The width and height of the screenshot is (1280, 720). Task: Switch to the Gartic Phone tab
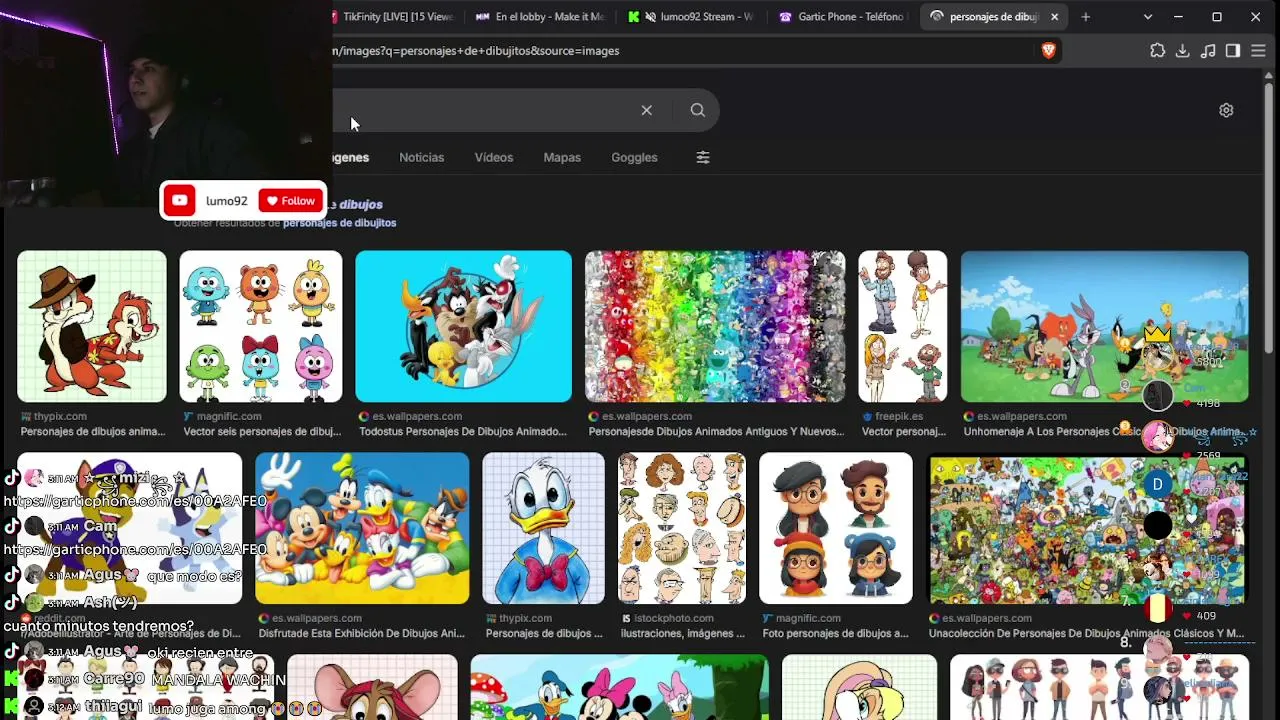(843, 17)
